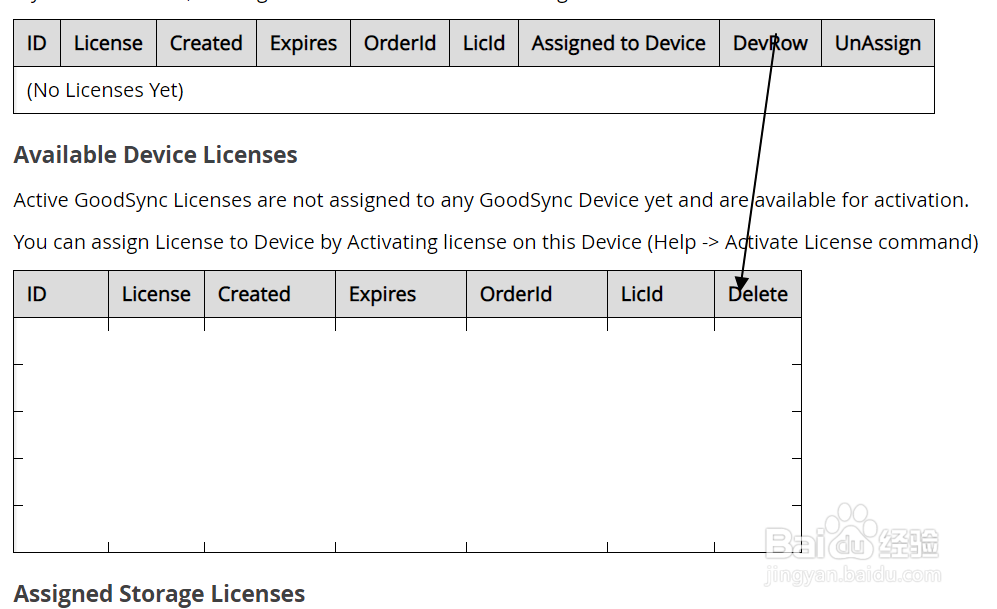The image size is (997, 609).
Task: Click the Assigned to Device column header
Action: (x=619, y=43)
